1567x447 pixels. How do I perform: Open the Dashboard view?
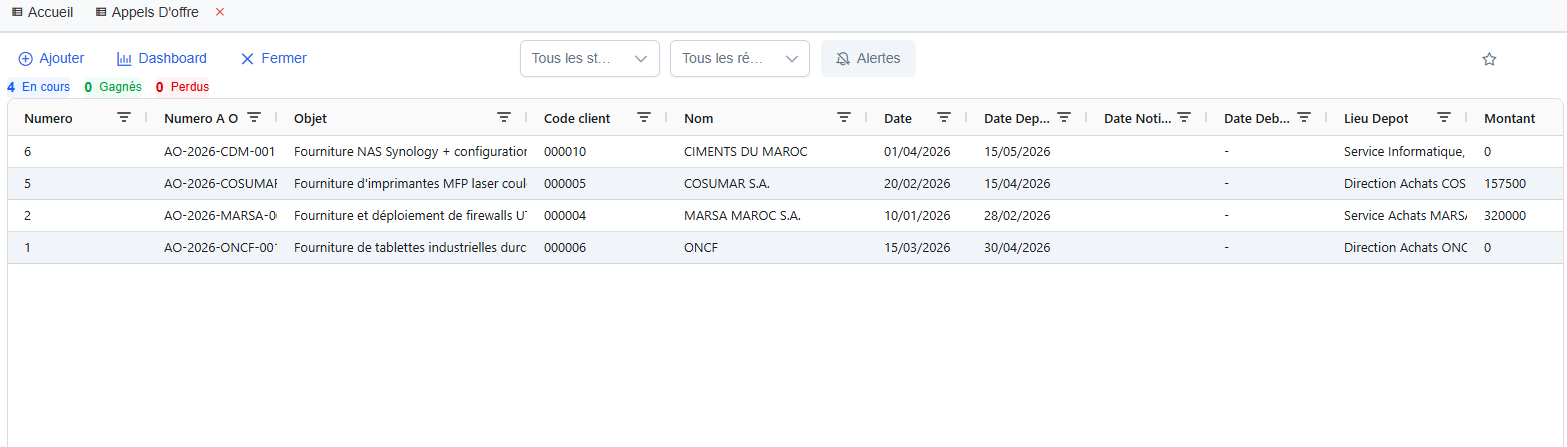[x=162, y=59]
